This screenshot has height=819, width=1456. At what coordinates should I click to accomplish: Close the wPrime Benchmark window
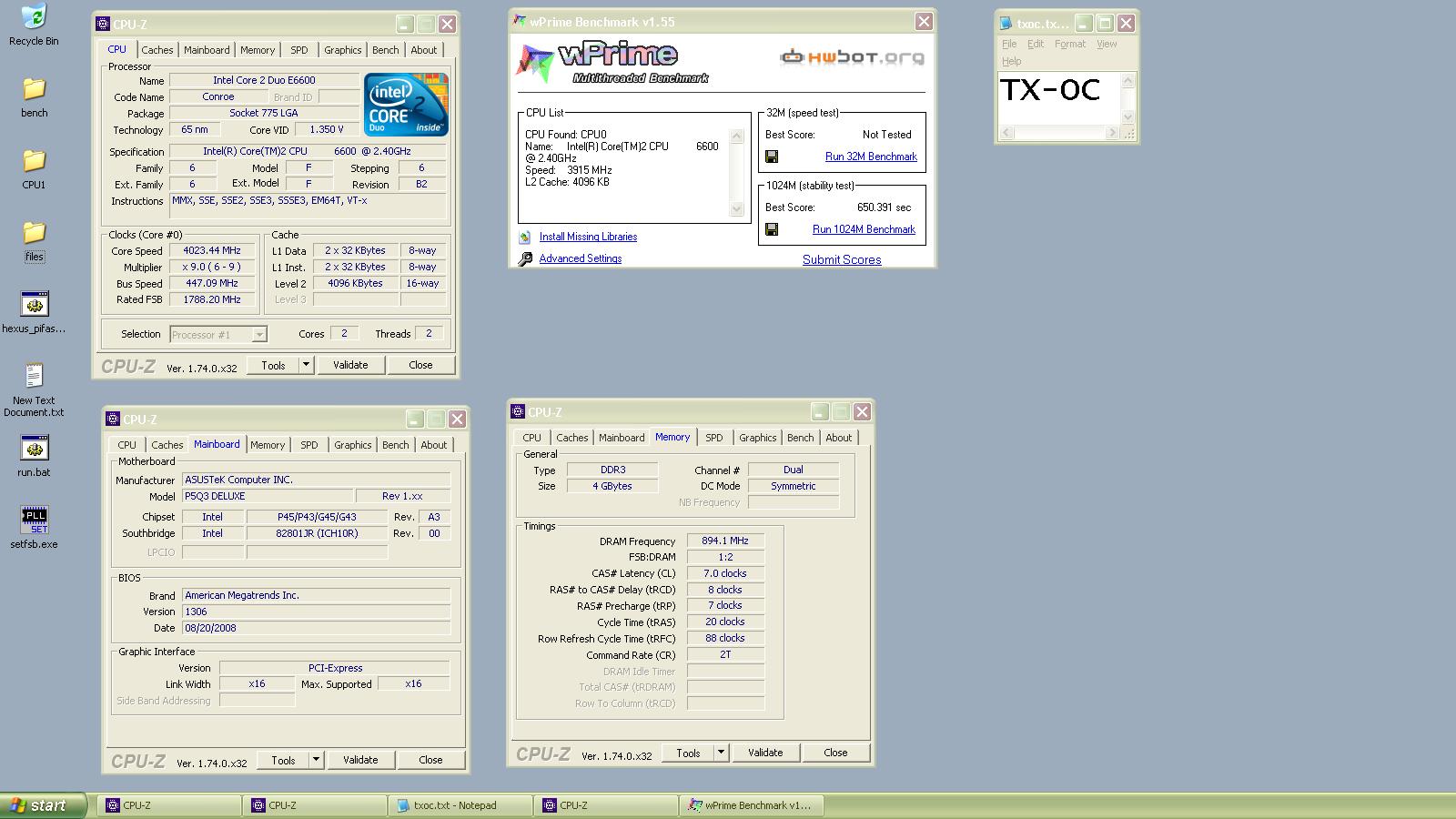(924, 21)
